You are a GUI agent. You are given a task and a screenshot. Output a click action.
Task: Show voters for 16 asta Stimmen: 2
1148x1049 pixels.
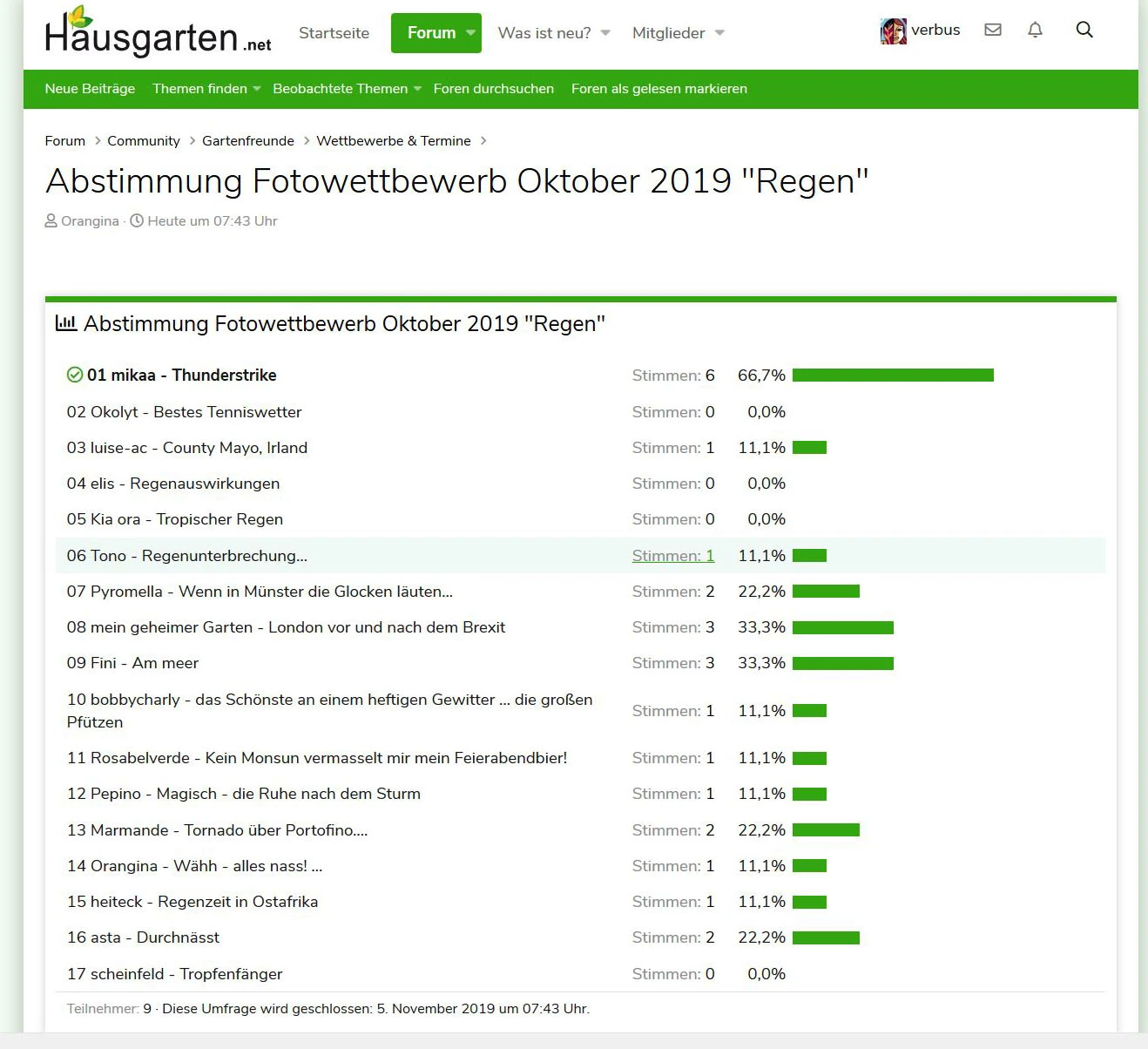tap(673, 937)
